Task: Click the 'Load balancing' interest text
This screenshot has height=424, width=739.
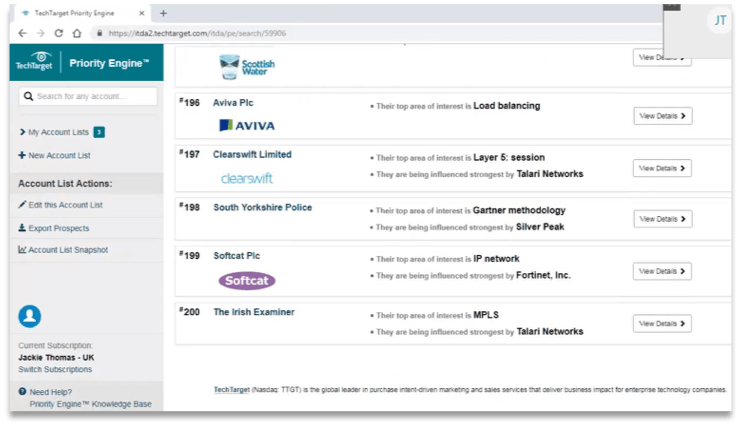Action: point(507,106)
